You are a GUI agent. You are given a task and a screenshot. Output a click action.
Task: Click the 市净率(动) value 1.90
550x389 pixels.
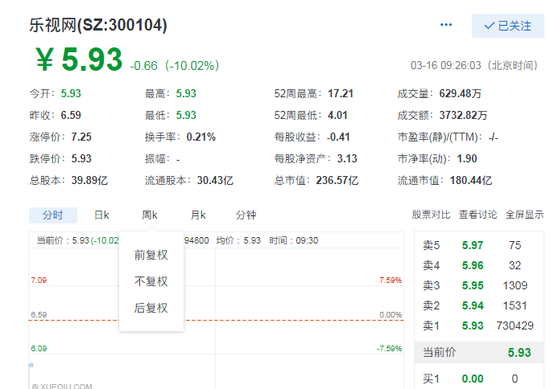[467, 159]
